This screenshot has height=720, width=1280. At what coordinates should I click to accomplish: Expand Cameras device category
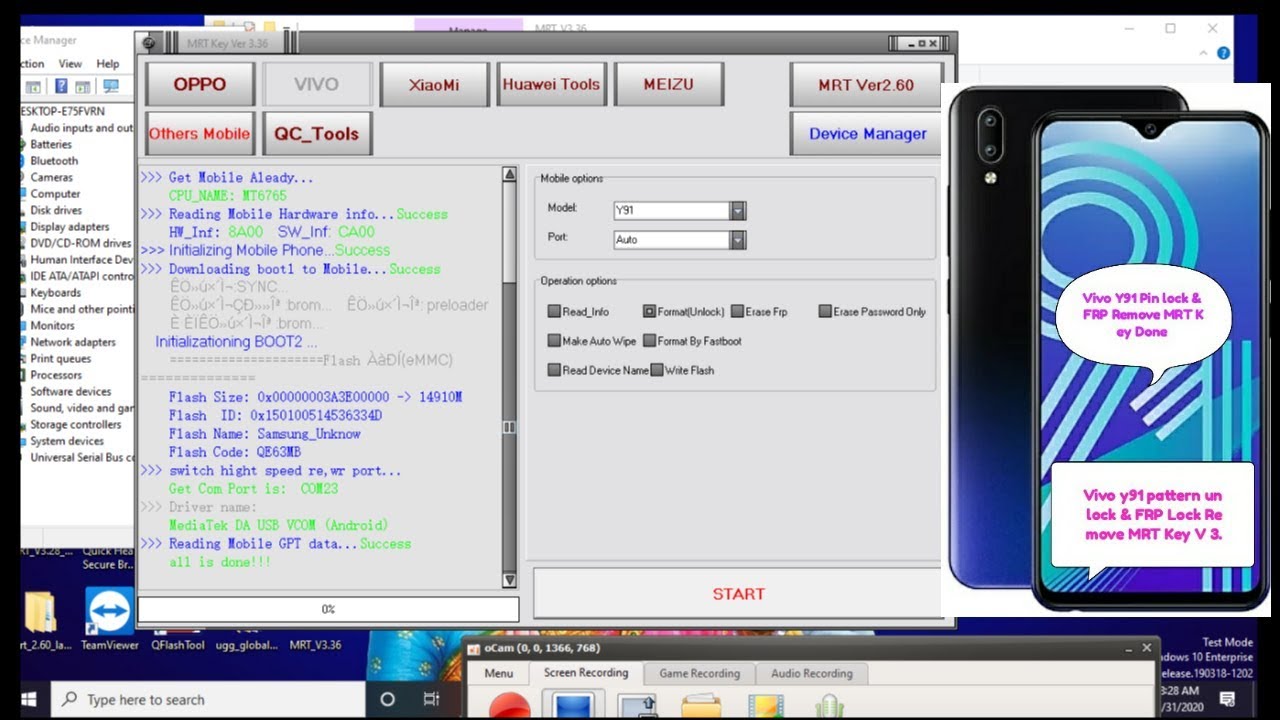[x=51, y=177]
